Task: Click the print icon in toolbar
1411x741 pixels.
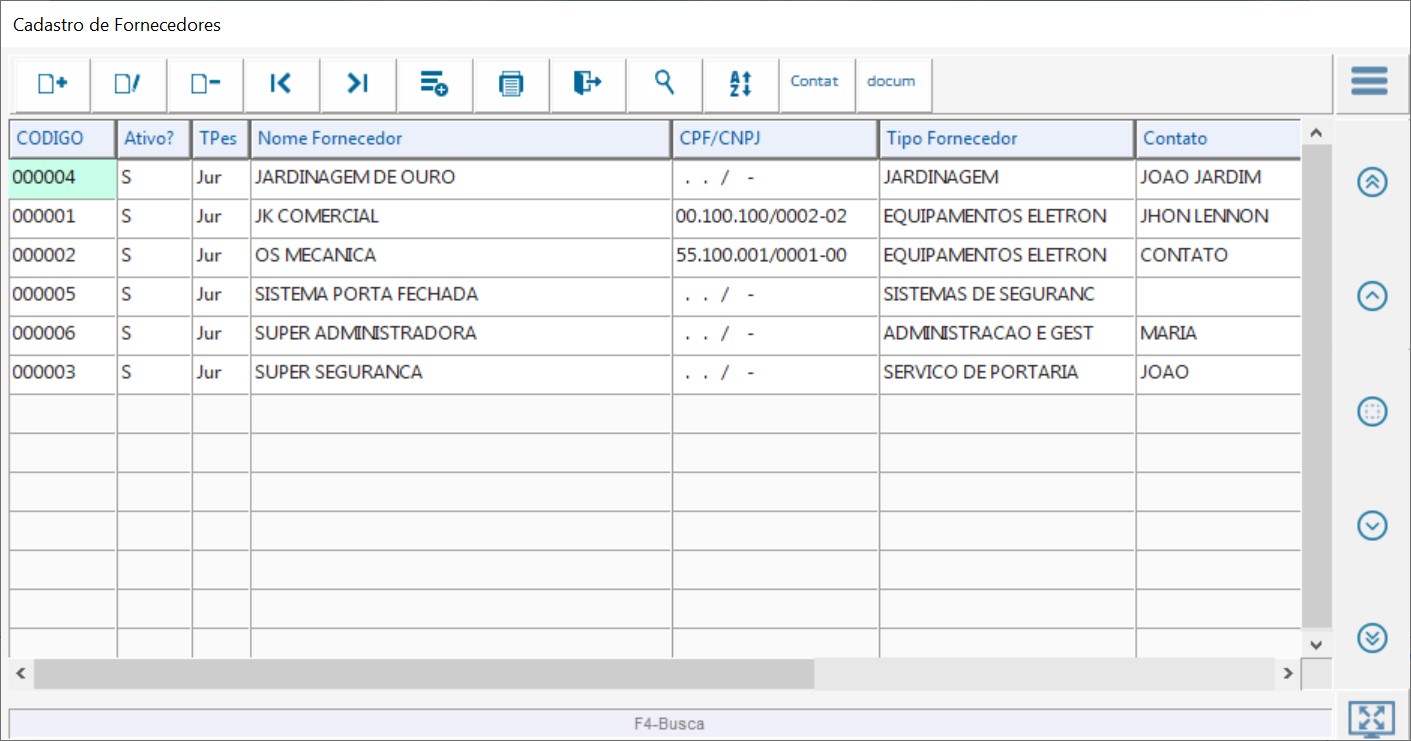Action: point(511,84)
